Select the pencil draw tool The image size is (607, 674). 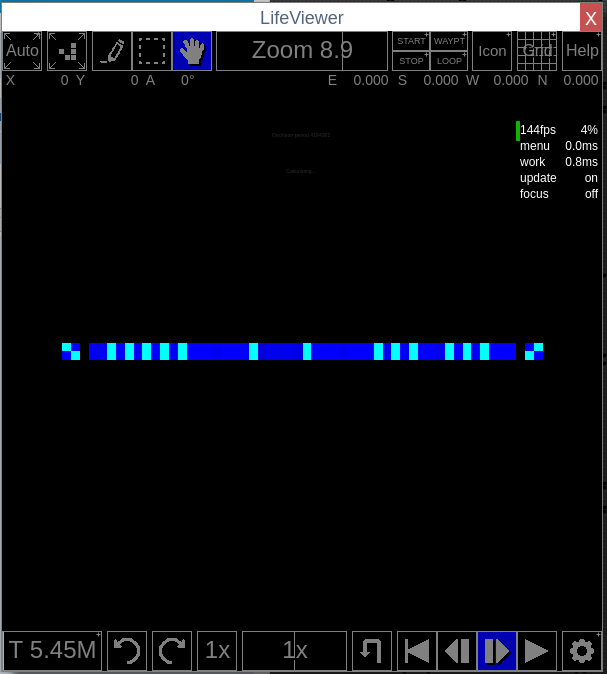coord(112,51)
